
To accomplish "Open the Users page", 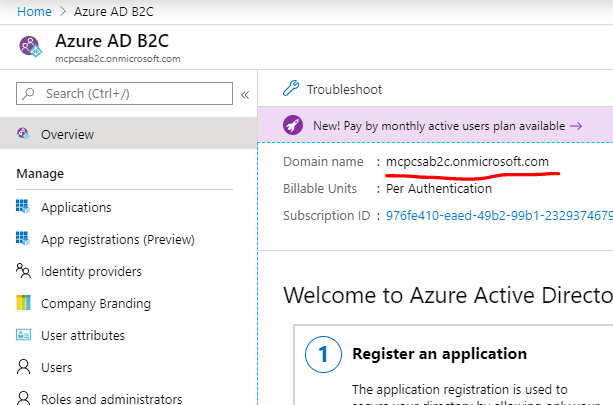I will (57, 367).
